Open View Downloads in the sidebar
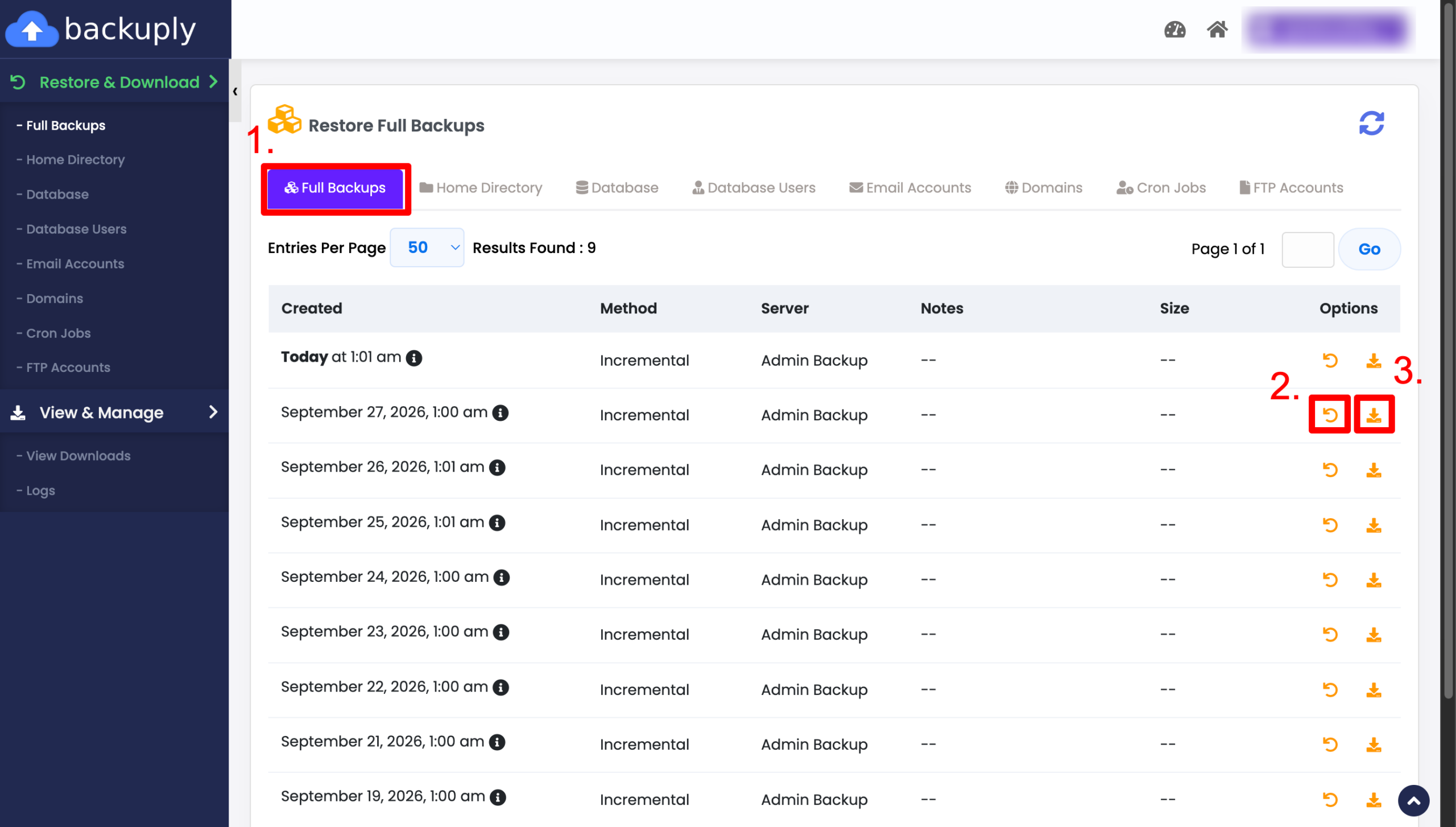This screenshot has height=827, width=1456. tap(73, 456)
